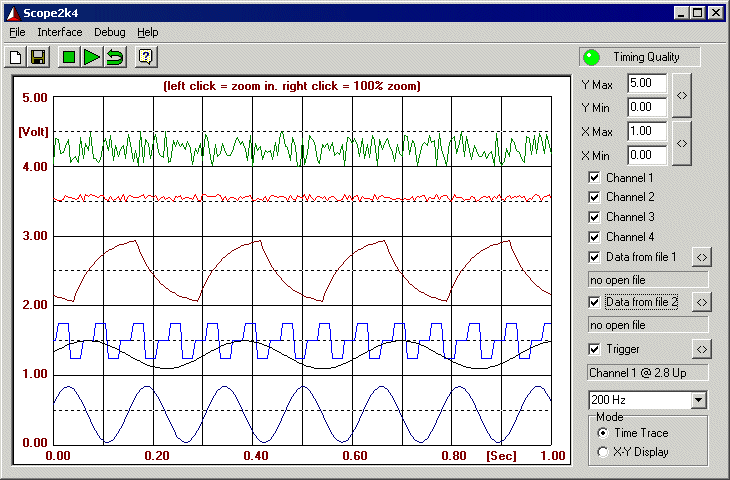Select the X-Y Display radio button

tap(603, 452)
